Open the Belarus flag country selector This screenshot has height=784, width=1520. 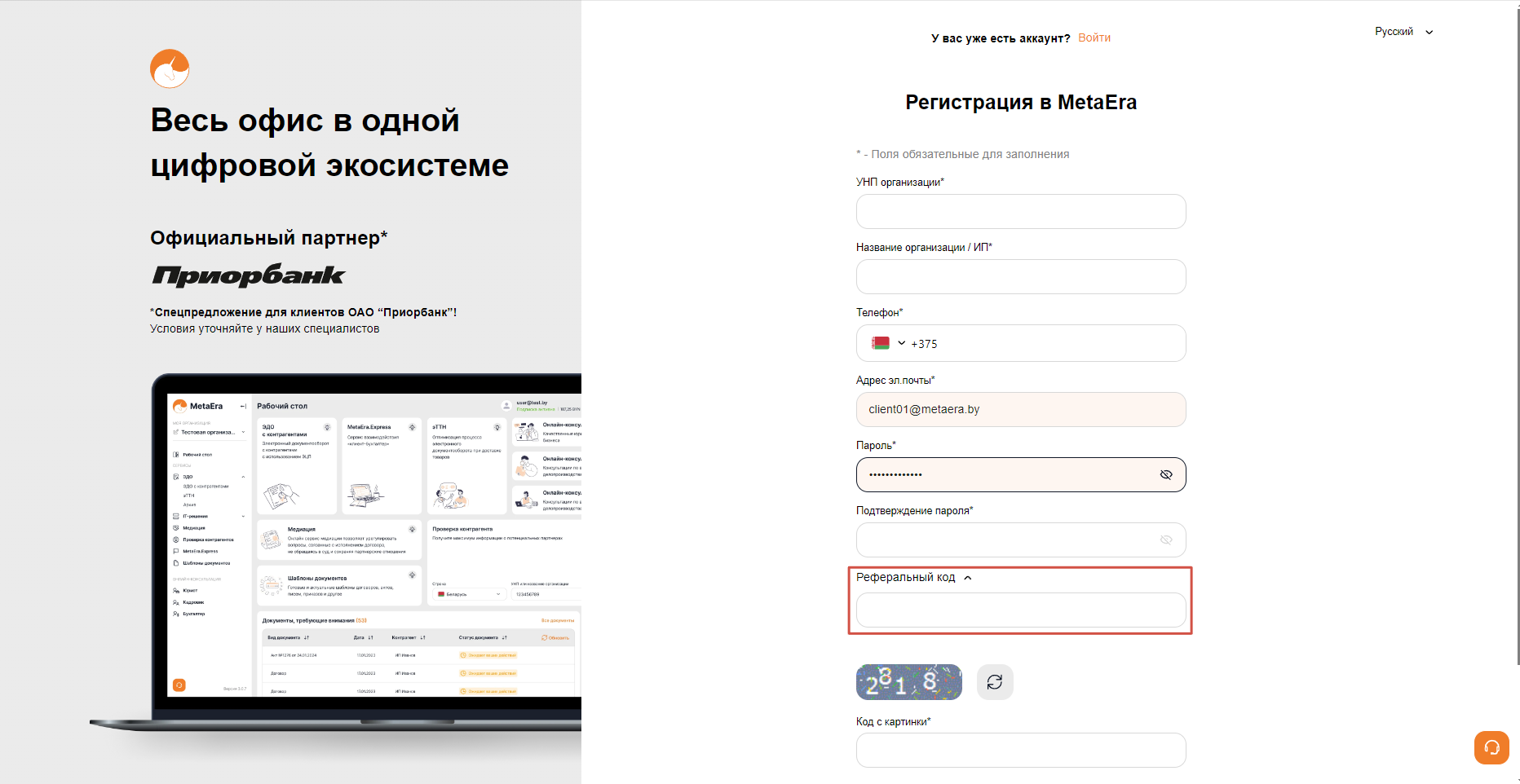(888, 343)
